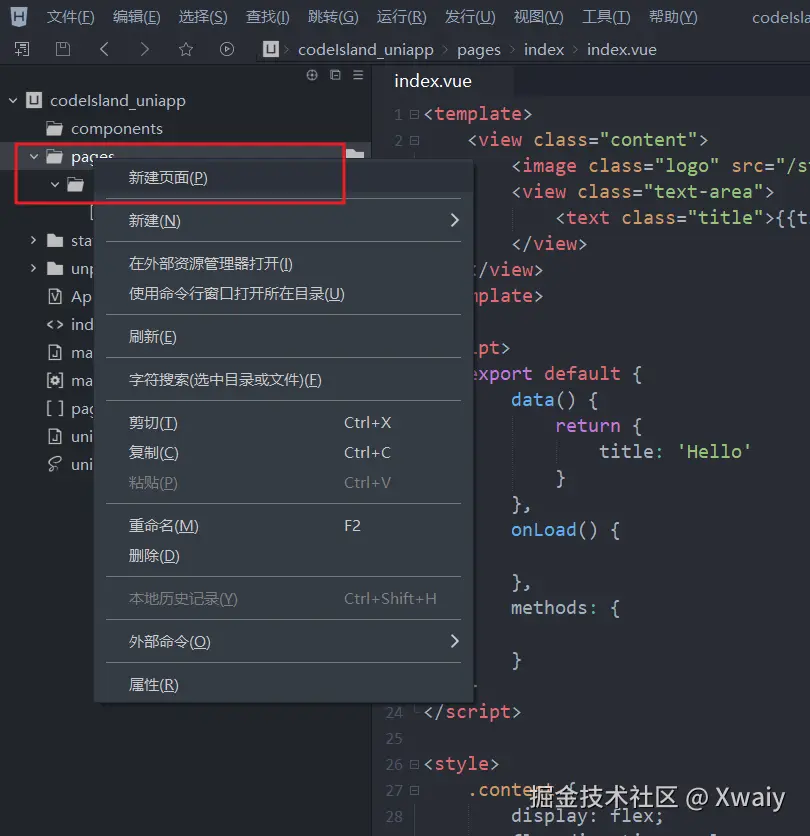Open the 编辑(E) menu
Viewport: 810px width, 836px height.
pos(137,17)
